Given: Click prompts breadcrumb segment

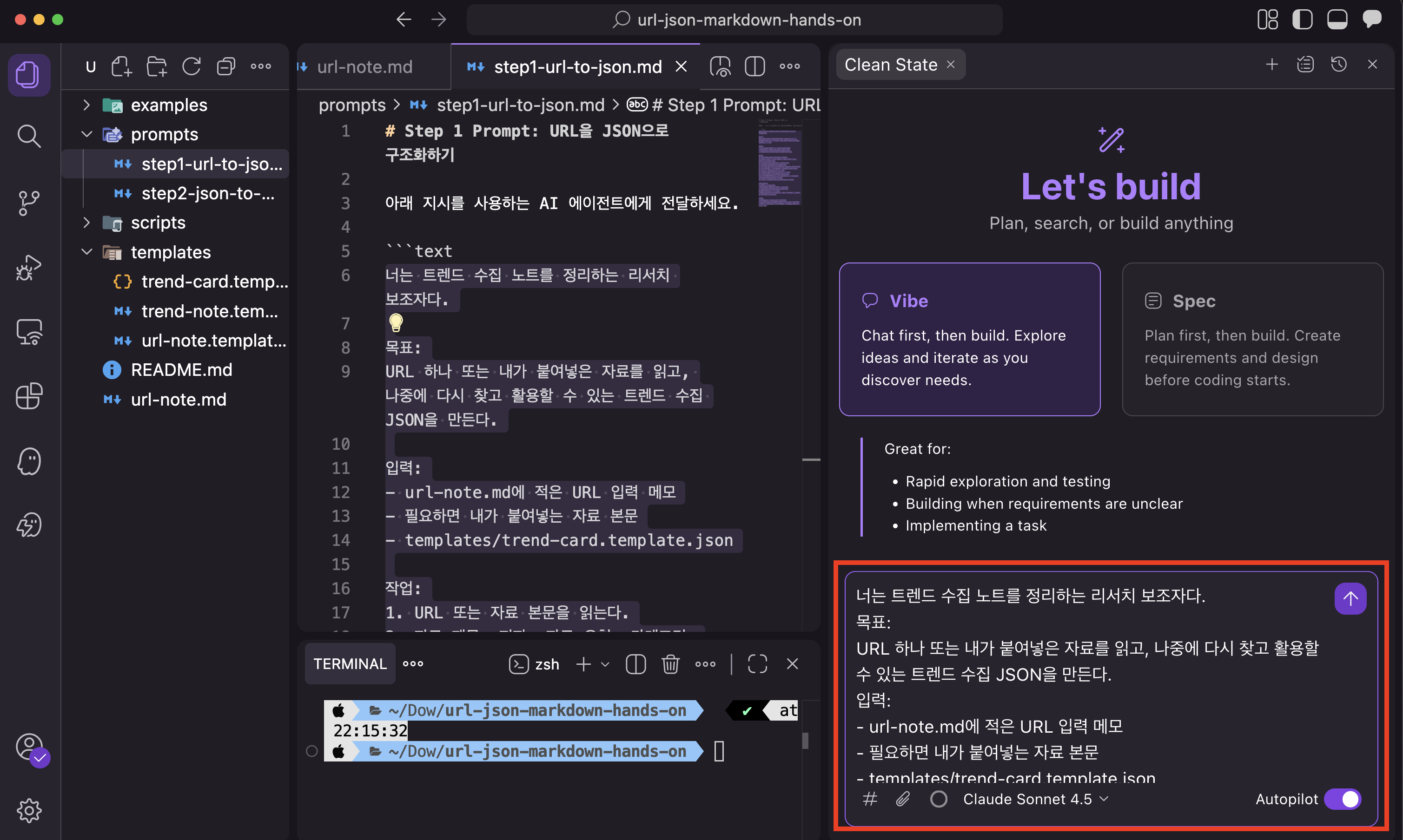Looking at the screenshot, I should pos(352,105).
